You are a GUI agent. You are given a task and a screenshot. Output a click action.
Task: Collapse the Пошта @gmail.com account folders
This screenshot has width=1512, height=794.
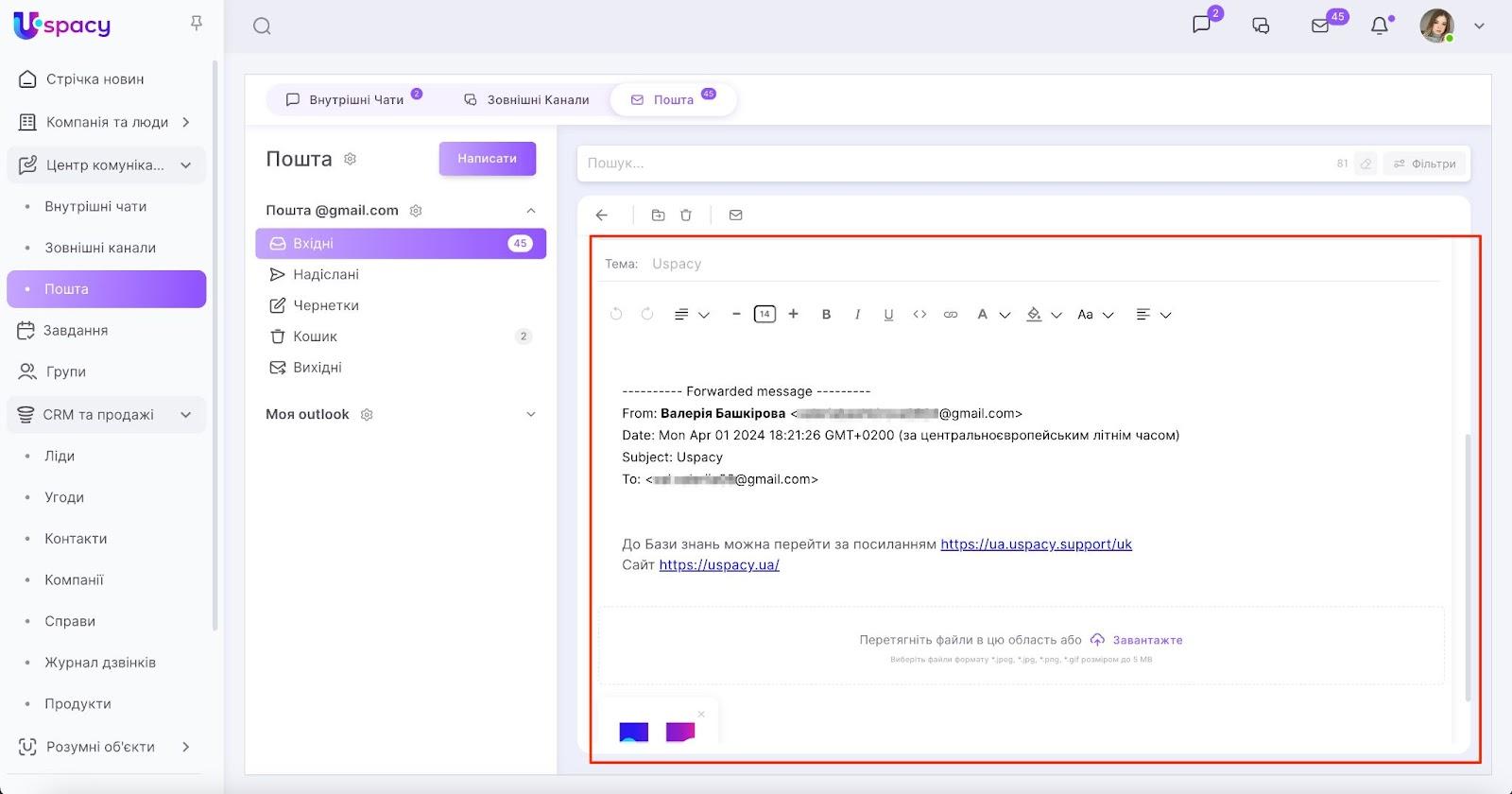coord(530,211)
